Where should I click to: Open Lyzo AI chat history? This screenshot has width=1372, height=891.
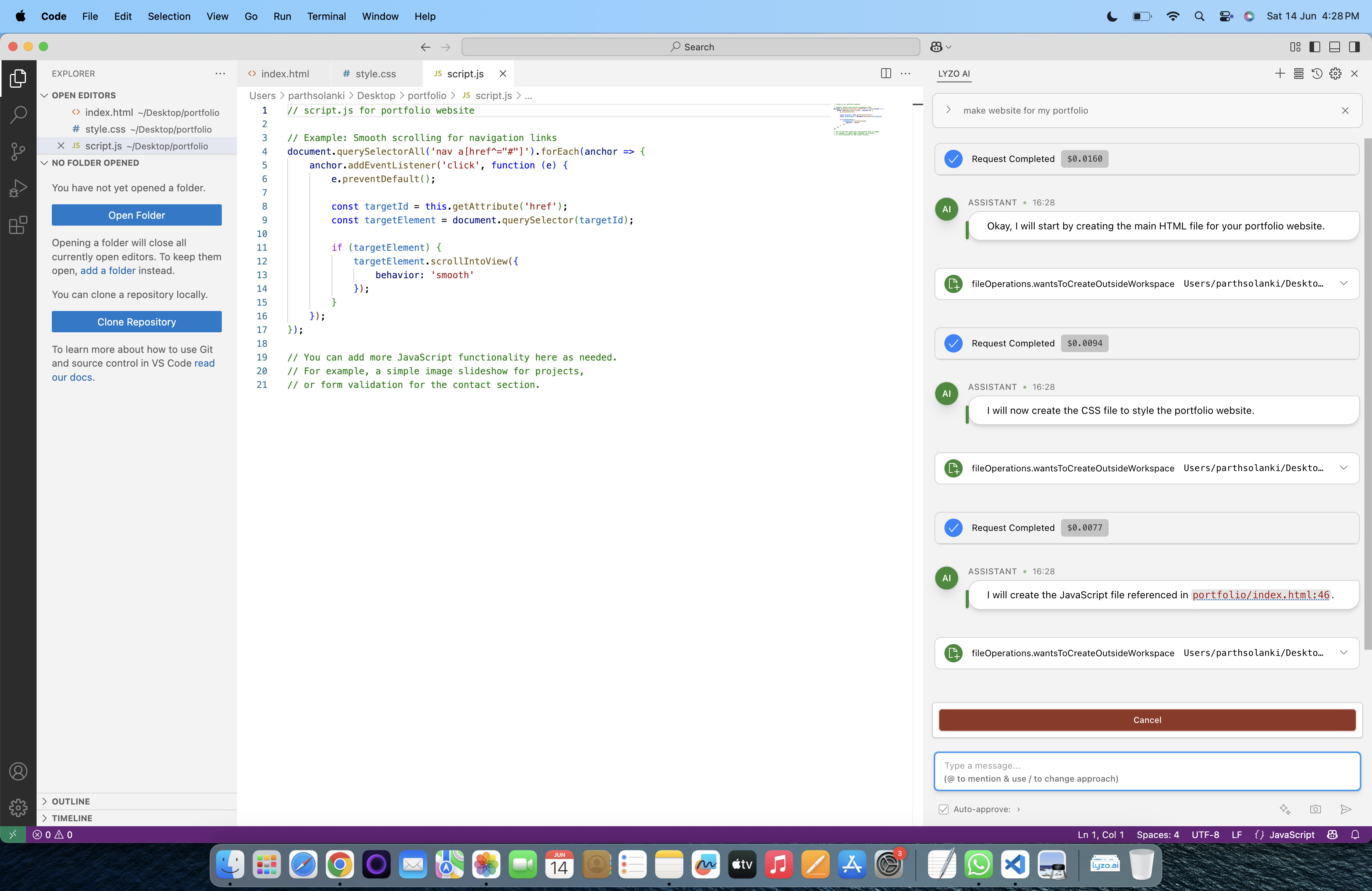point(1317,73)
